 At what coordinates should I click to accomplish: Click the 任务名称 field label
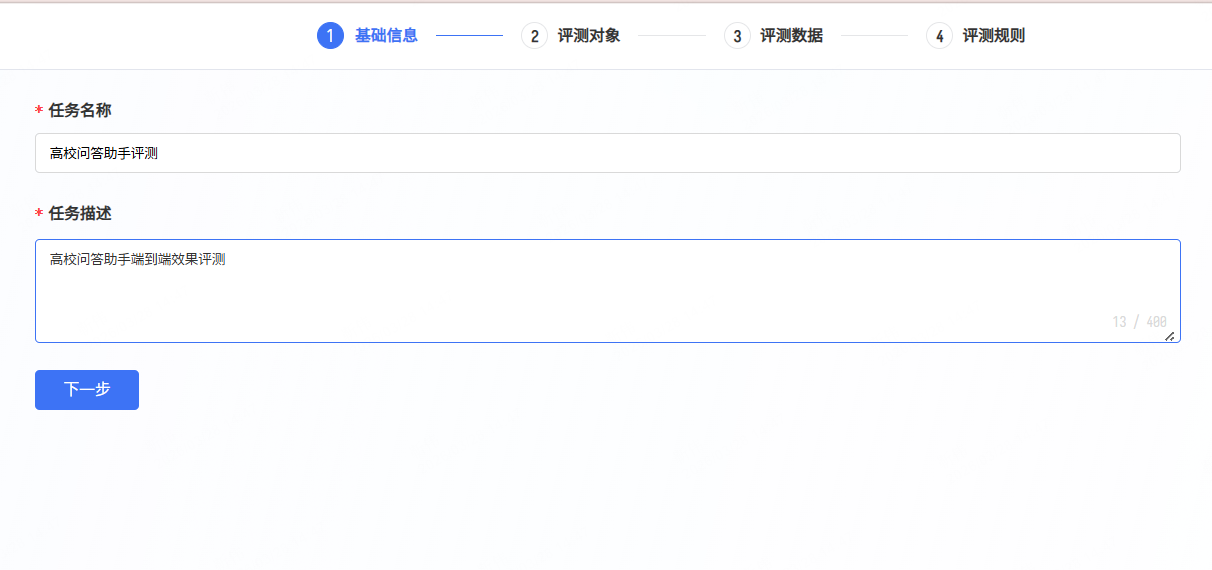coord(80,110)
